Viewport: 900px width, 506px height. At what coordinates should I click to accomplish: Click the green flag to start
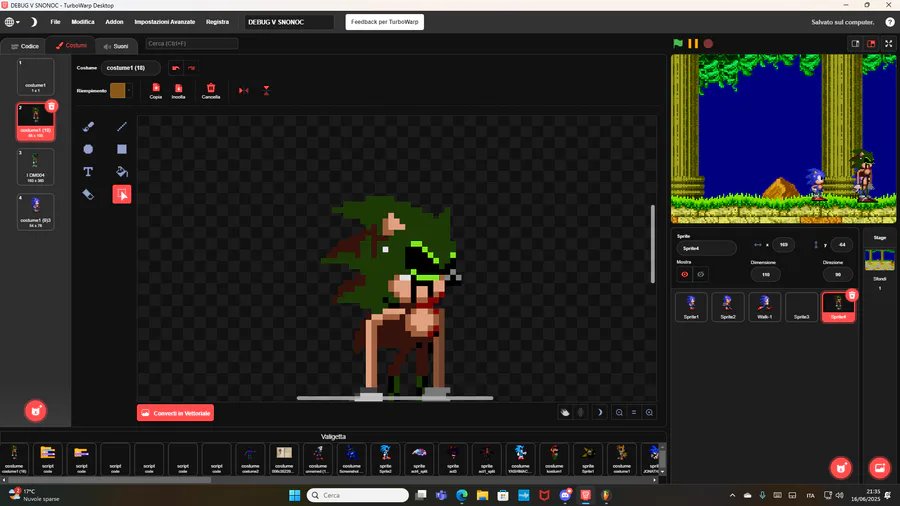point(678,44)
